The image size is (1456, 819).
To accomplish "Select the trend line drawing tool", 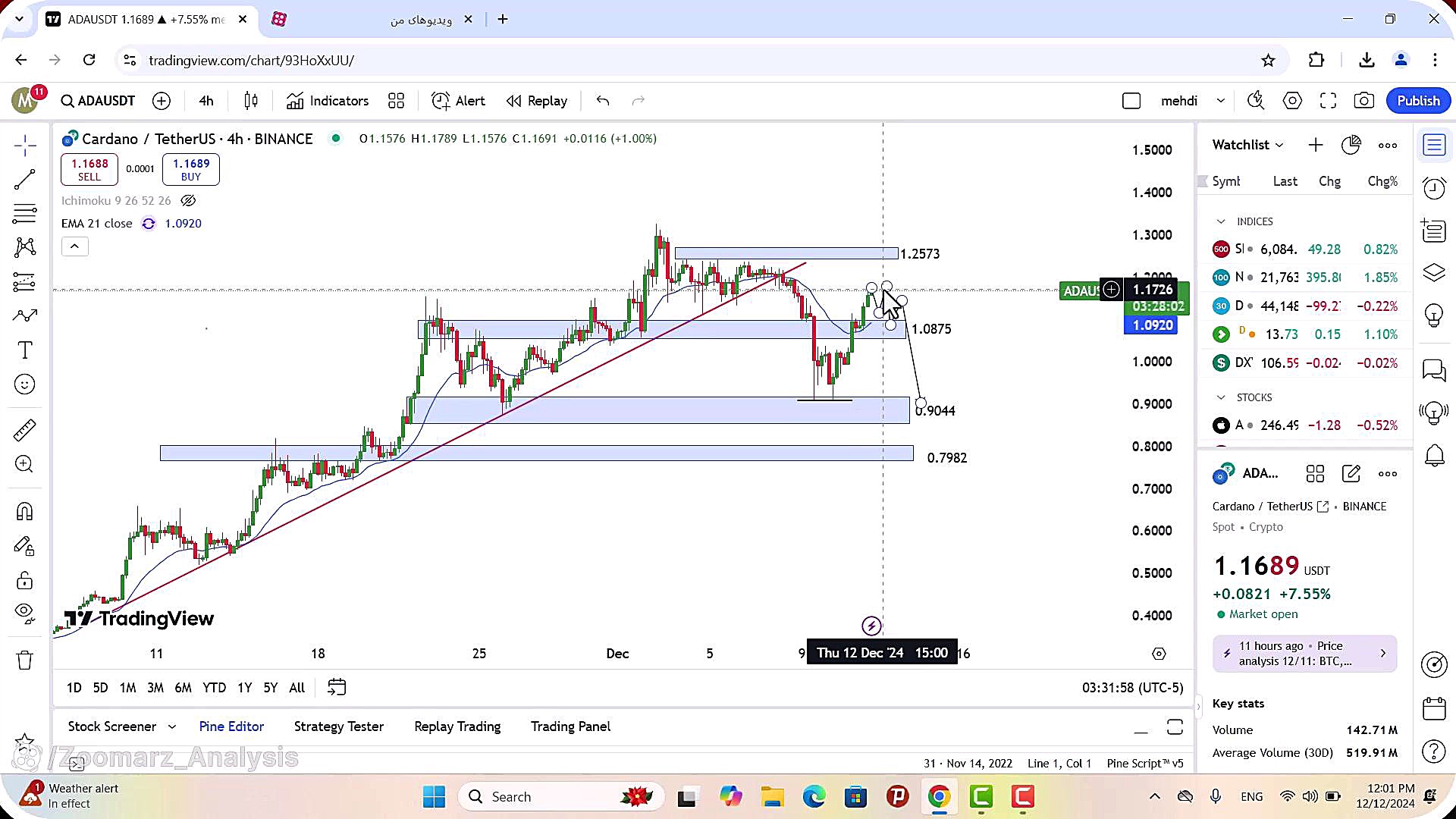I will click(24, 180).
